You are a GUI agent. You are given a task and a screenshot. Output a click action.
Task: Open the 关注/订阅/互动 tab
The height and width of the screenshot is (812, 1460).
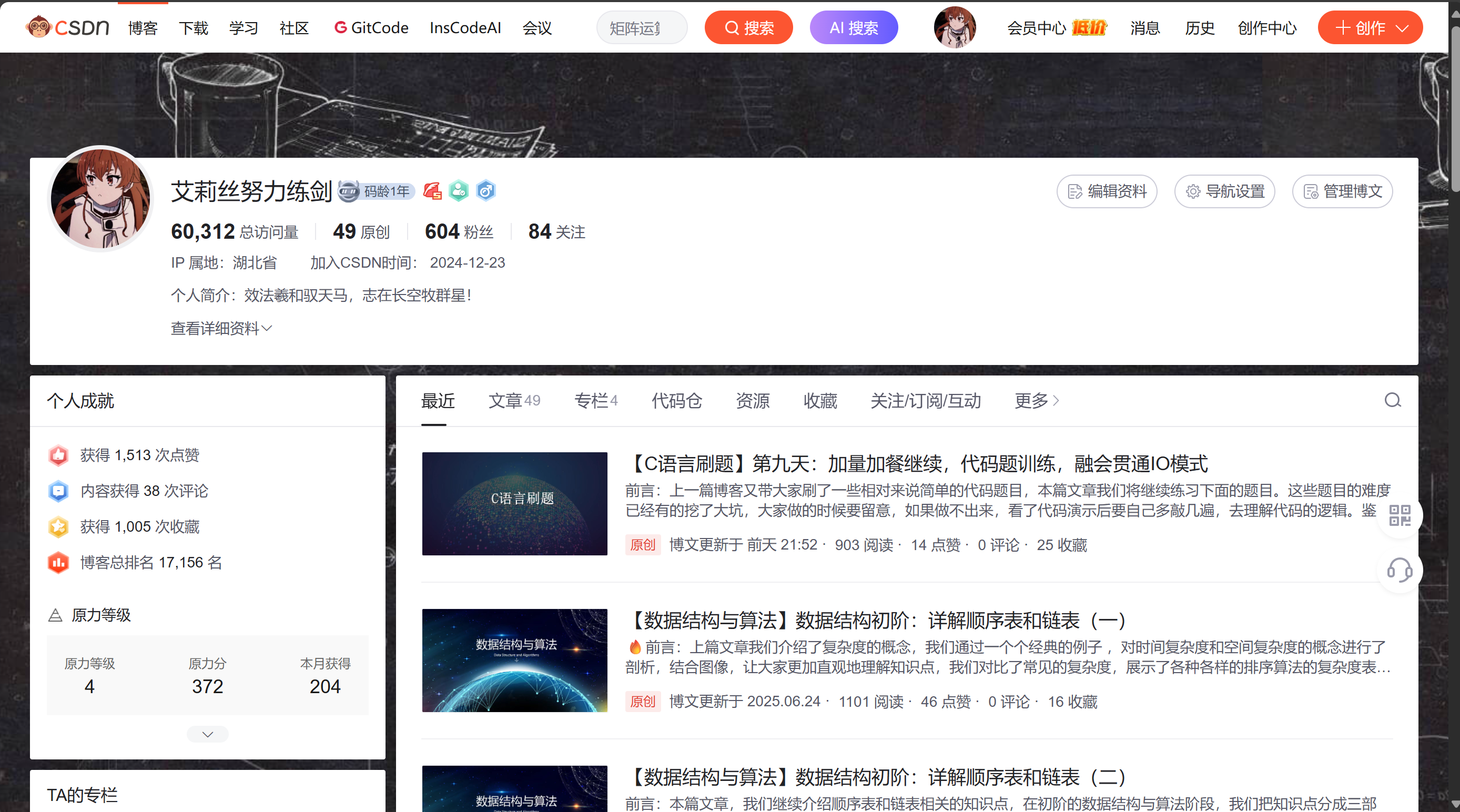coord(926,401)
